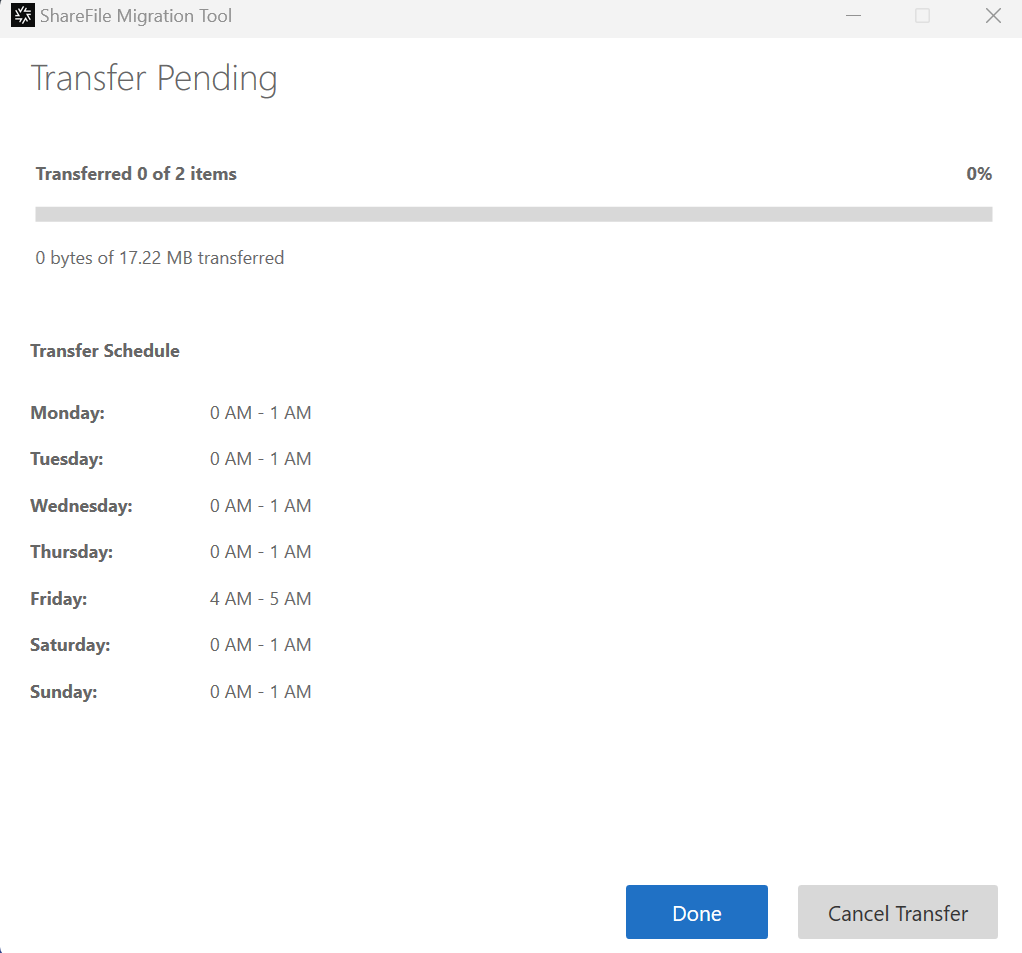Click Saturday's 0 AM - 1 AM time
This screenshot has height=953, width=1022.
coord(261,645)
